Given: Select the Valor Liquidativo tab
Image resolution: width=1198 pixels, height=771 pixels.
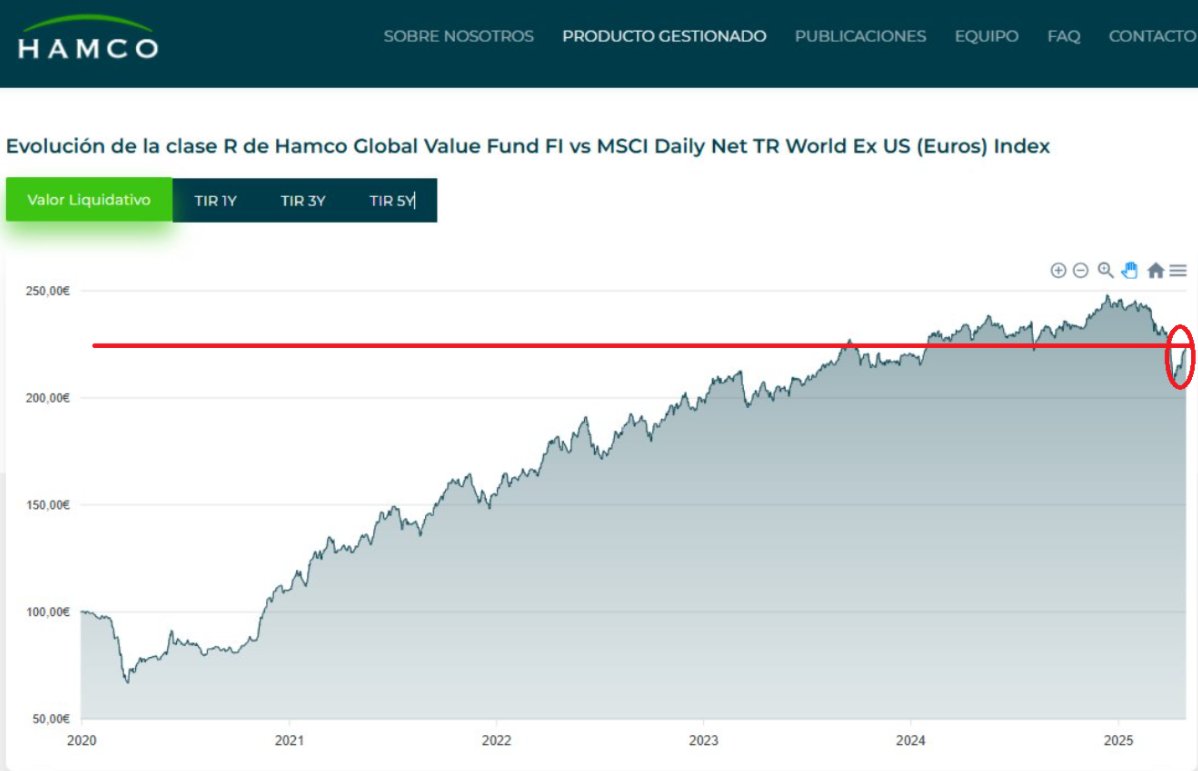Looking at the screenshot, I should pos(89,200).
